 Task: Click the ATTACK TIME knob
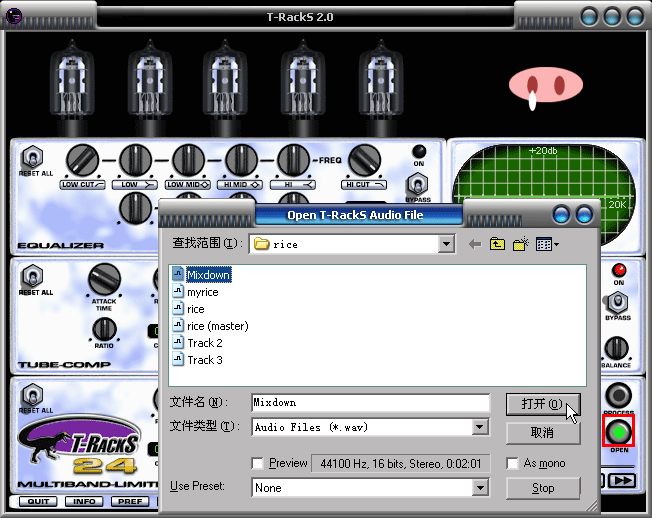click(104, 279)
